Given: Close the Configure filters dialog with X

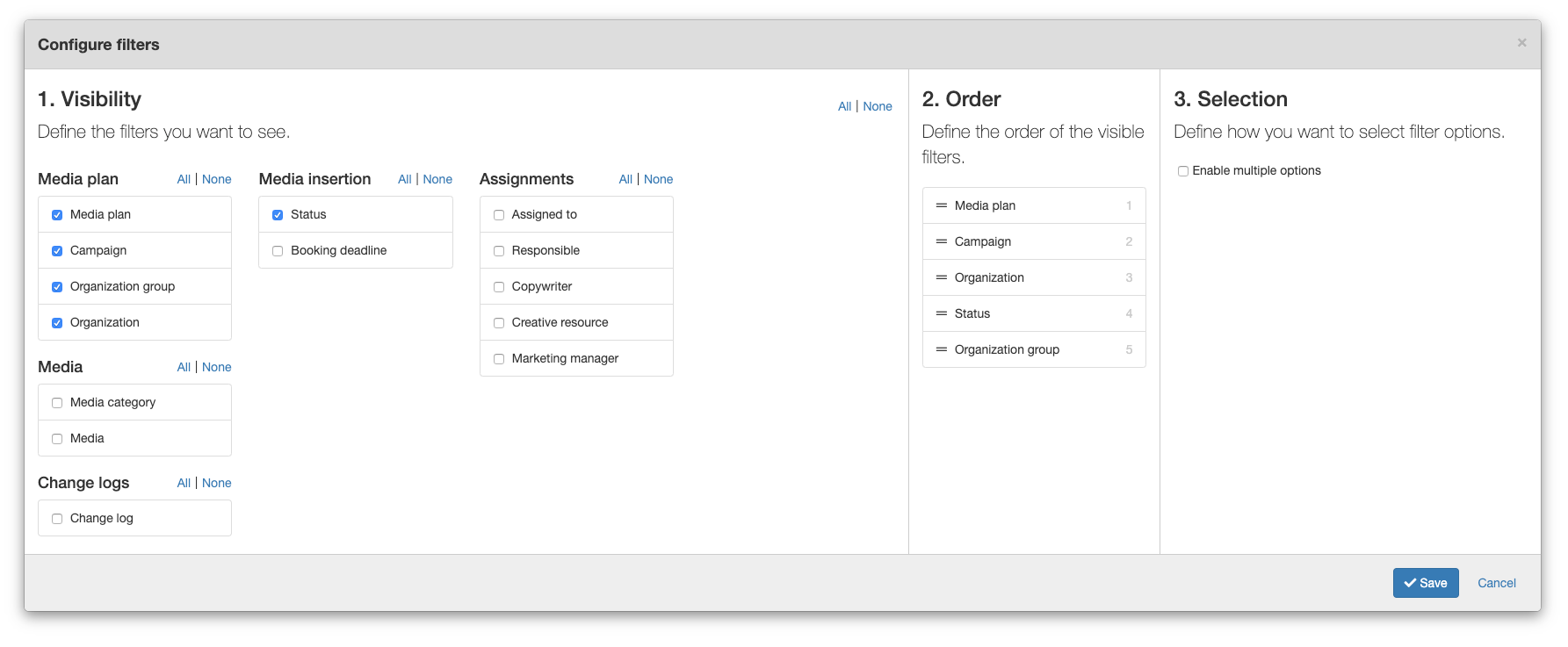Looking at the screenshot, I should pos(1521,43).
